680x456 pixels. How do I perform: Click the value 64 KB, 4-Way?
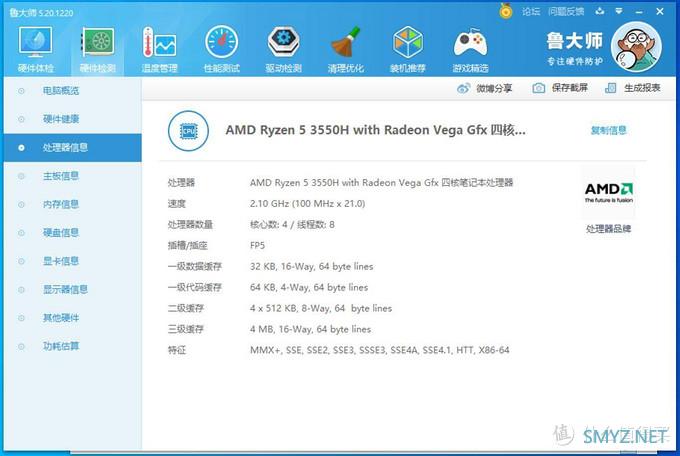coord(309,287)
